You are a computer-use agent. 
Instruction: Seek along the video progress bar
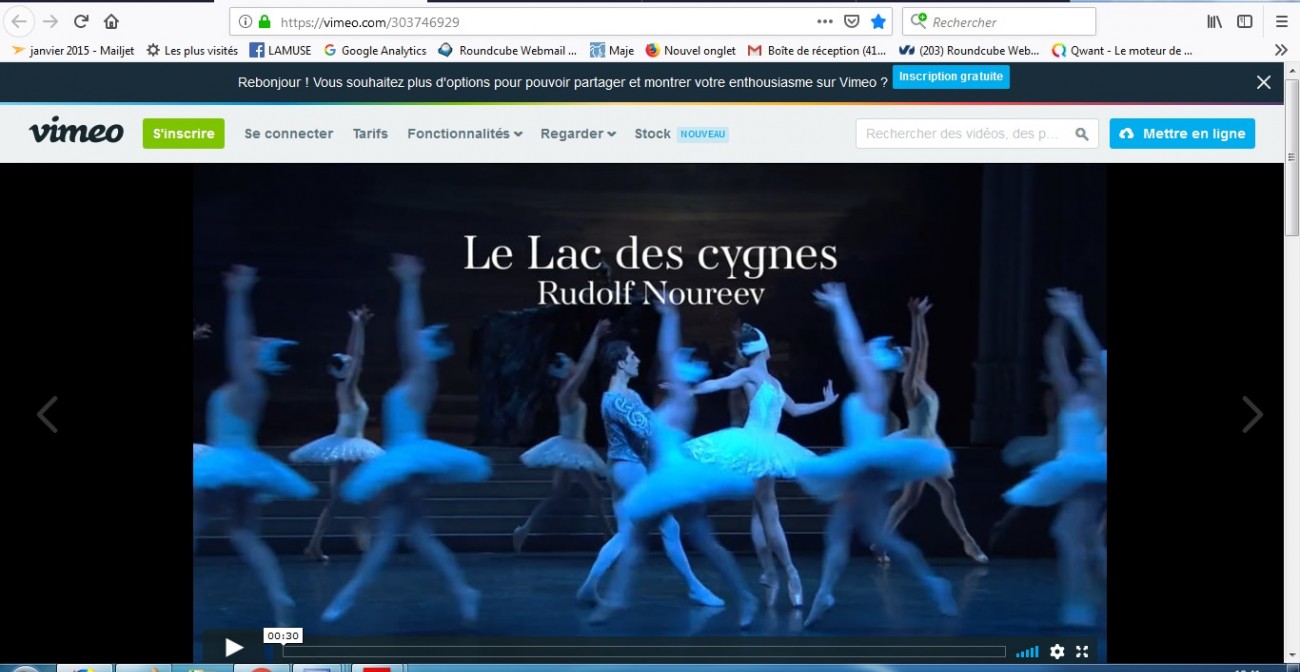[x=644, y=652]
